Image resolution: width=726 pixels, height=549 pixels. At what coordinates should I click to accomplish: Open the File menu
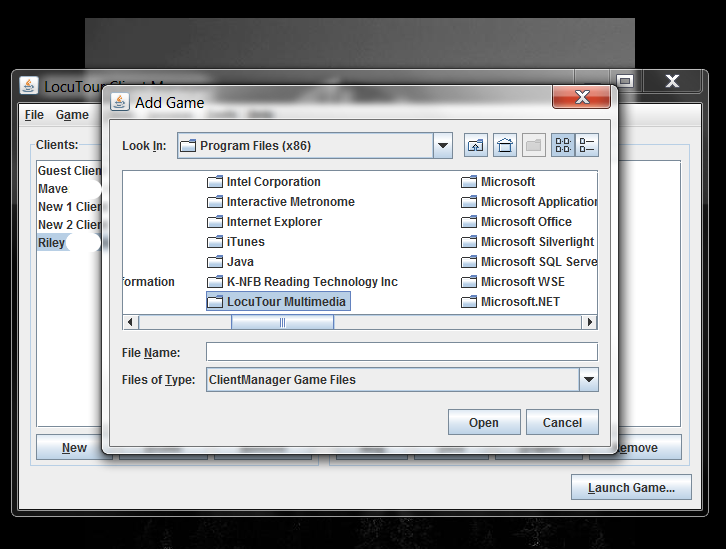[34, 115]
